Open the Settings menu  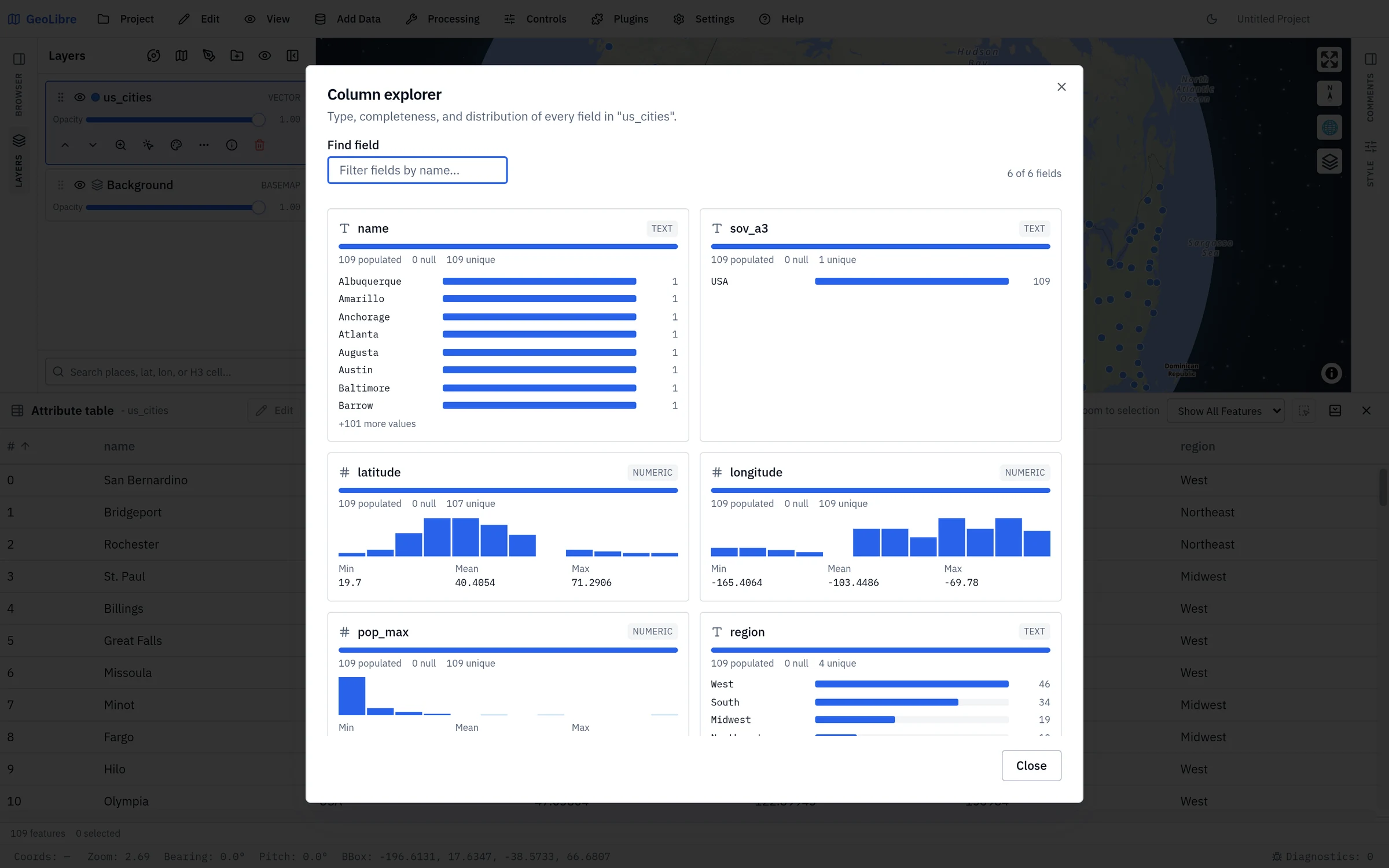(704, 19)
